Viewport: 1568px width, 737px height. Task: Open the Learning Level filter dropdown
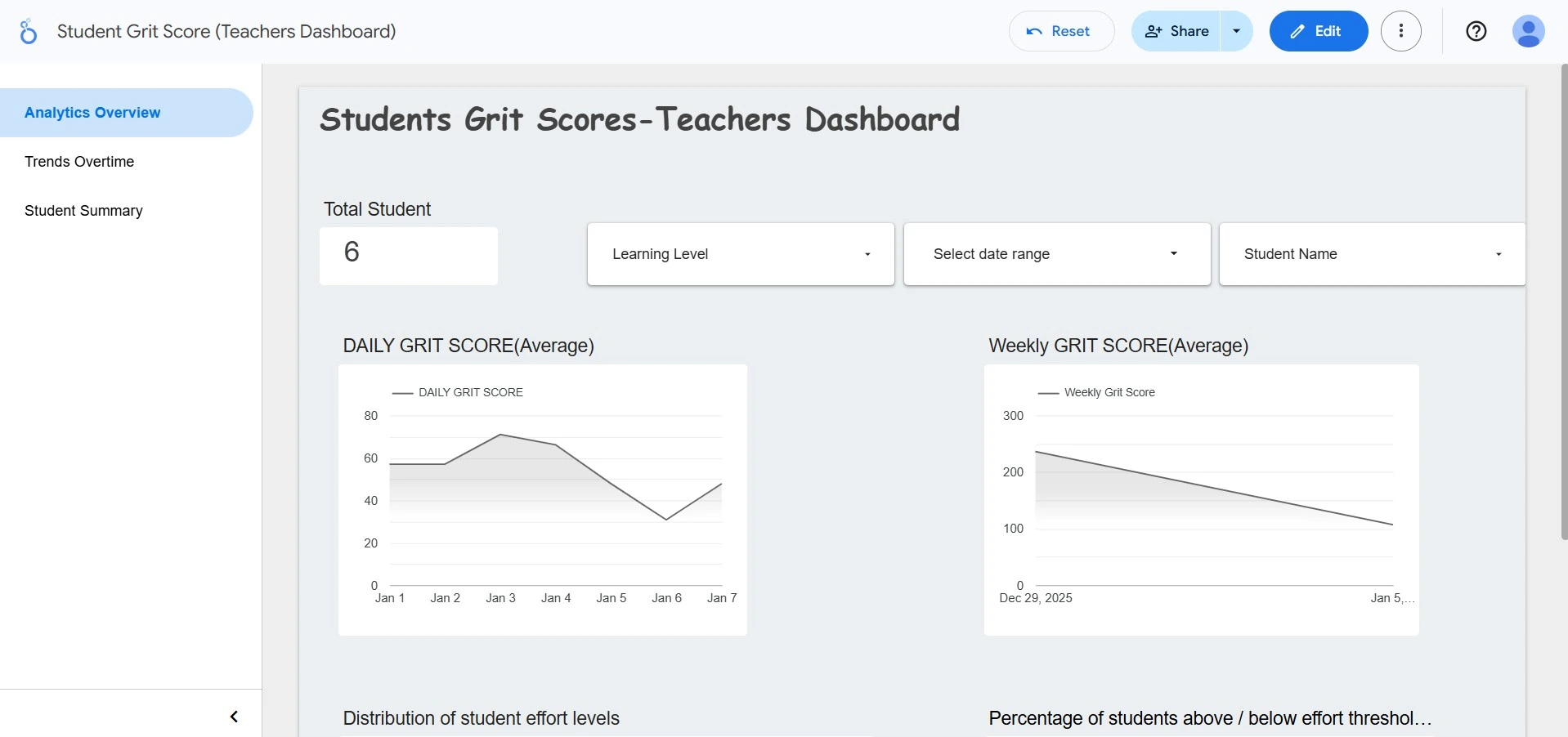(740, 254)
